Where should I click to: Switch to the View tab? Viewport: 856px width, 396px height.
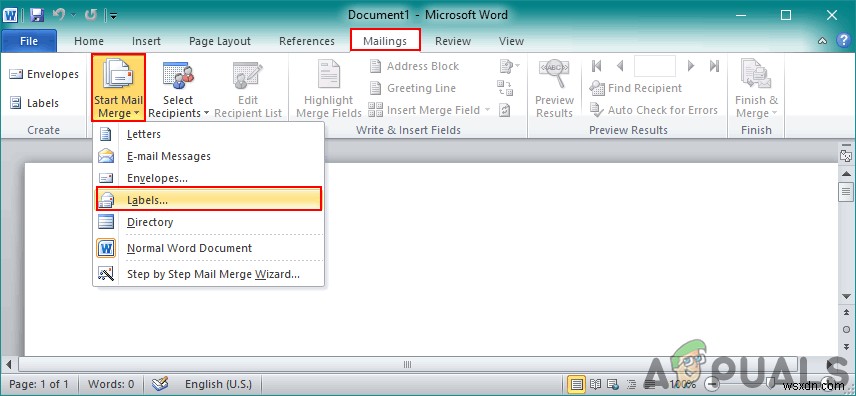[x=512, y=41]
